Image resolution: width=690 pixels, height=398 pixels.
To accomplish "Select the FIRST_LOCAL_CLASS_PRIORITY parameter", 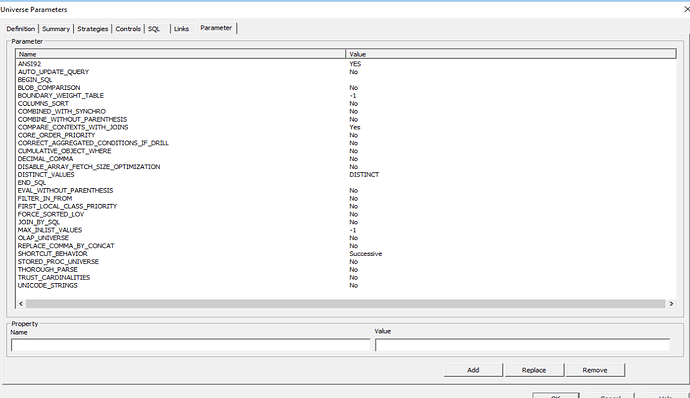I will tap(67, 206).
